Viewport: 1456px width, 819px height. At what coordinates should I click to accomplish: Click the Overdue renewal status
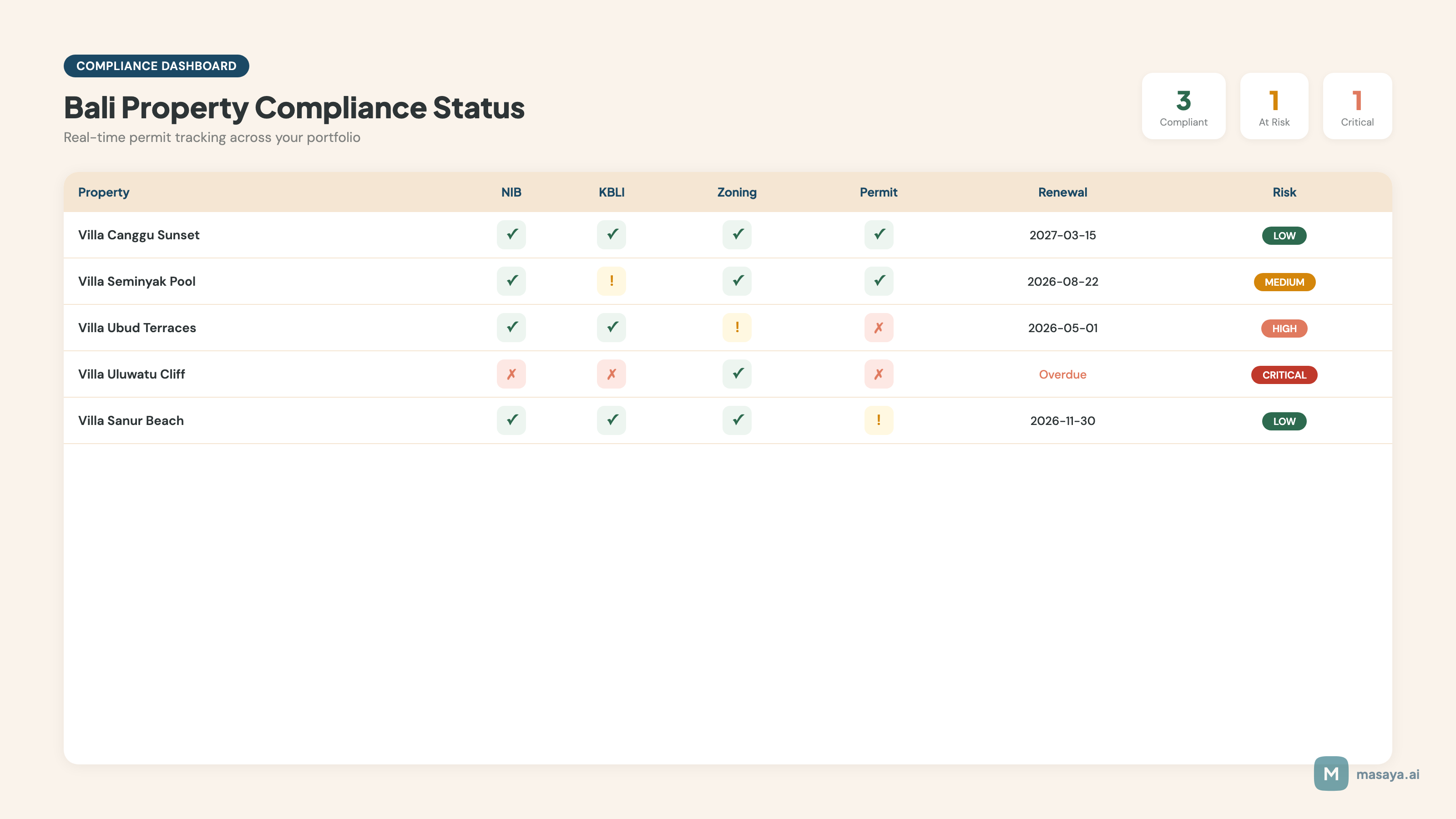point(1062,374)
